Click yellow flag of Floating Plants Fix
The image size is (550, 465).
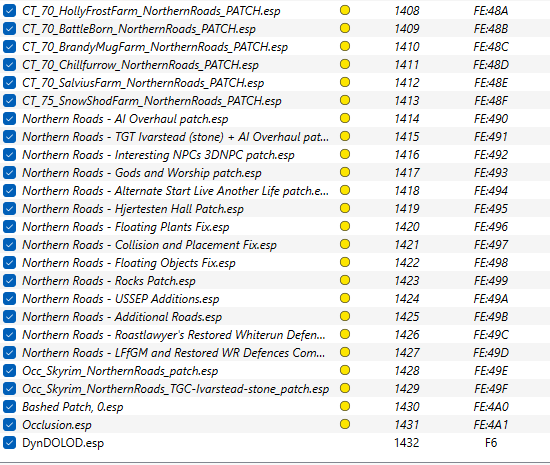point(345,226)
